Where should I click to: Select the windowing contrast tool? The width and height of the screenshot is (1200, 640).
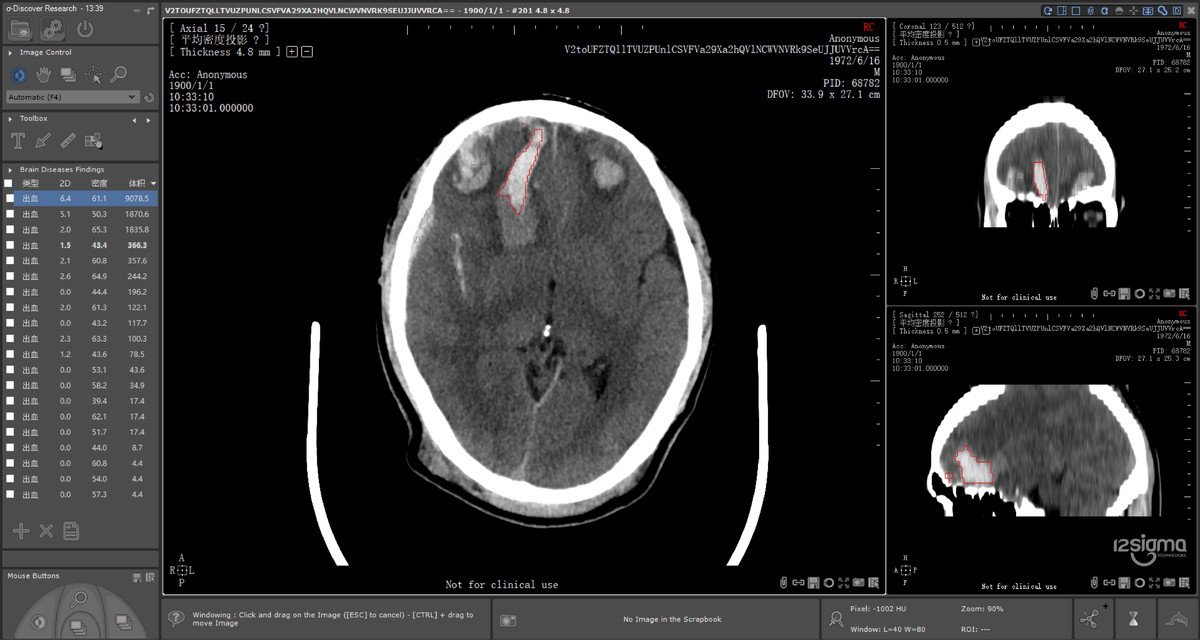[x=19, y=75]
